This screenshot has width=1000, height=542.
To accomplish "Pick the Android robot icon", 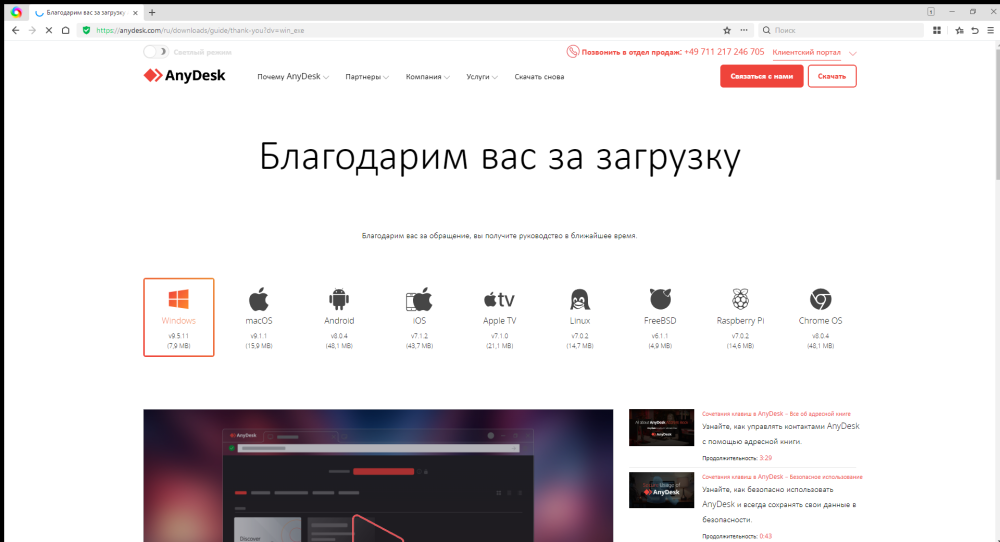I will (339, 299).
